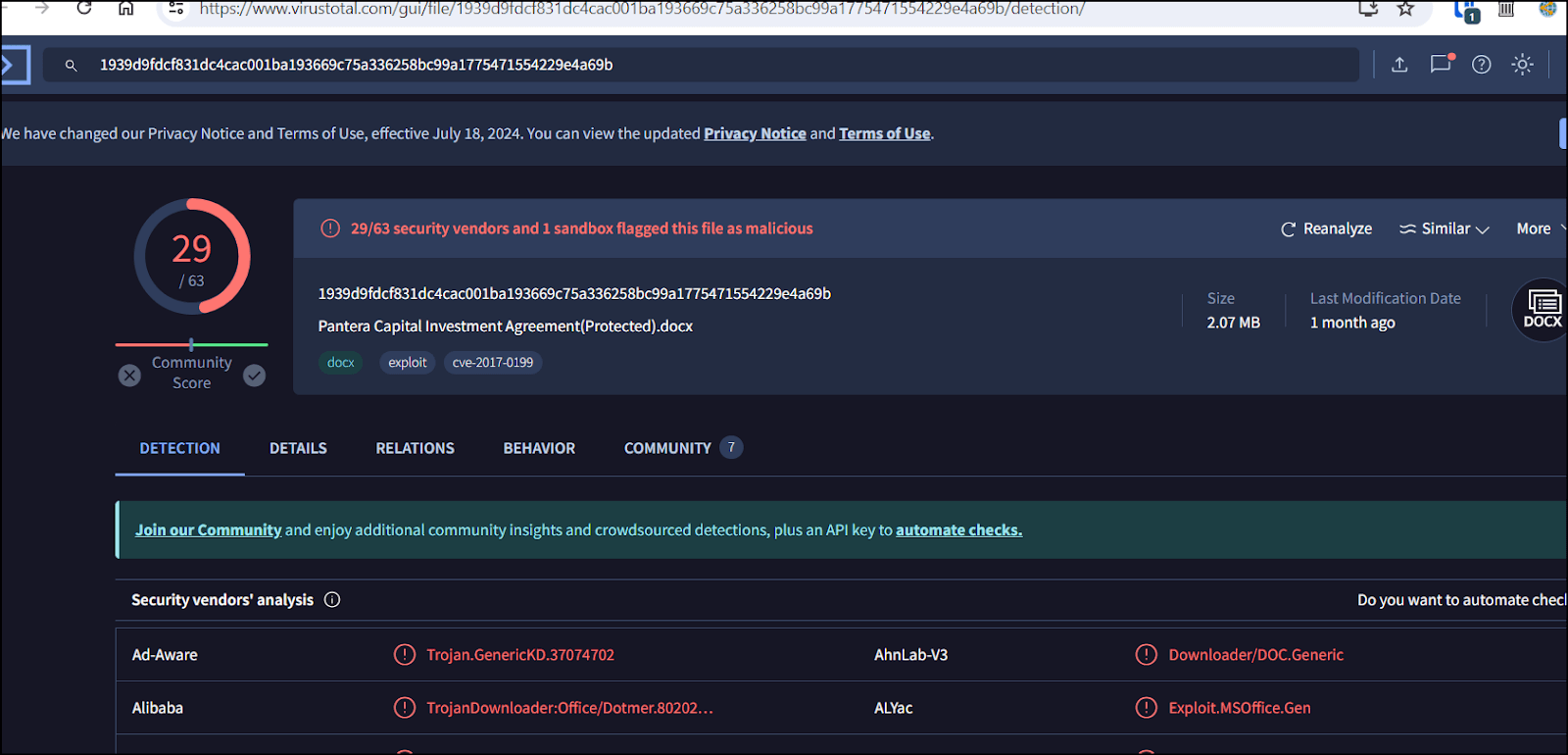Switch to the DETECTION tab
Screen dimensions: 1568x755
pos(180,448)
